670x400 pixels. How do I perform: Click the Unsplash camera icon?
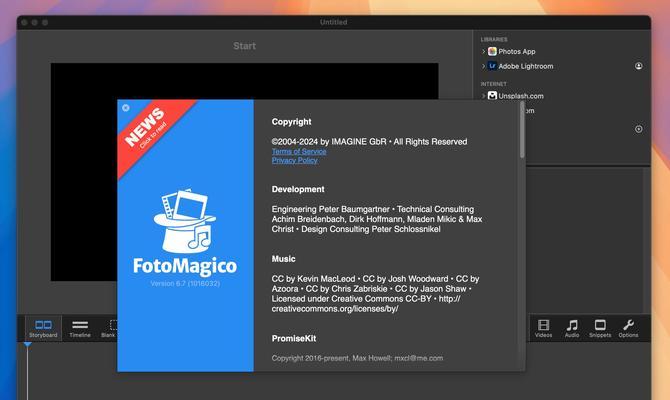492,96
